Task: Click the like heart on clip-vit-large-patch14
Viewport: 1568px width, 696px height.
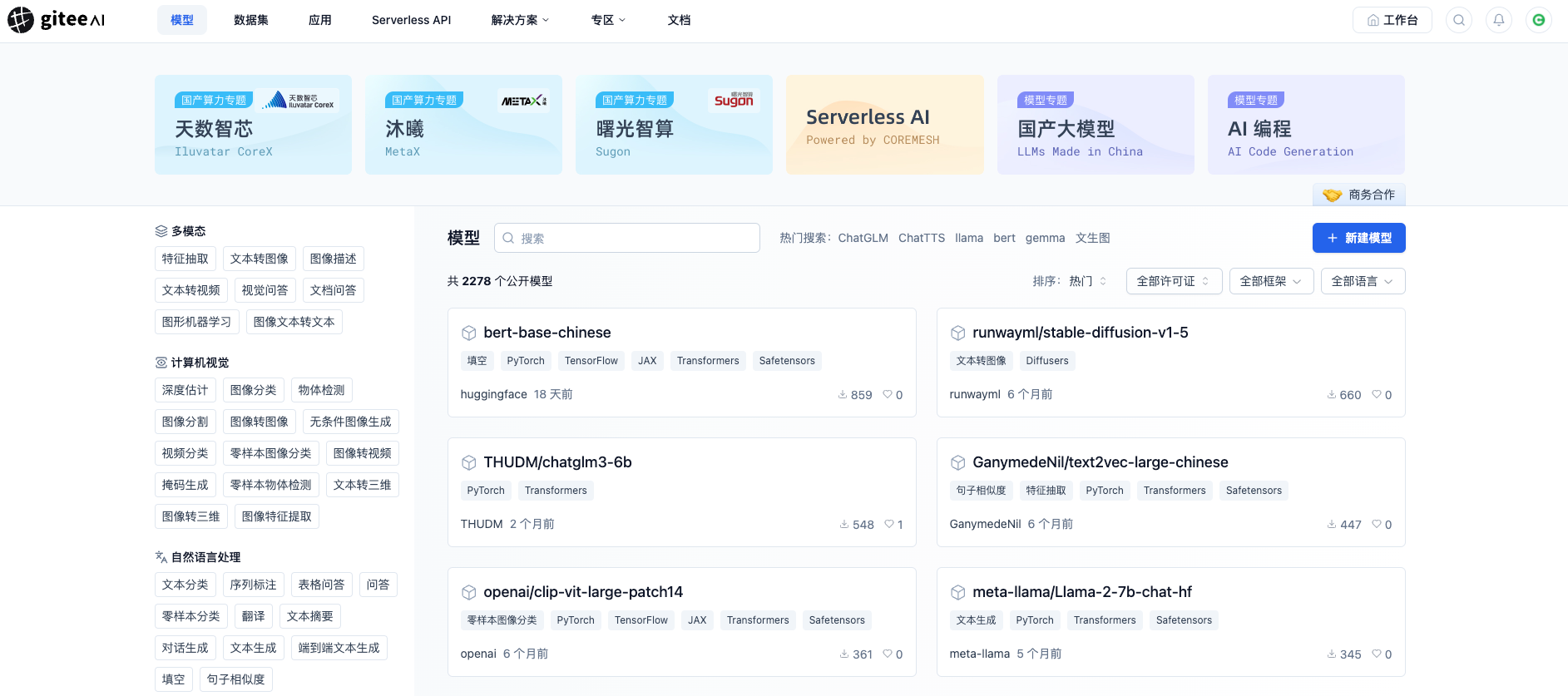Action: [888, 654]
